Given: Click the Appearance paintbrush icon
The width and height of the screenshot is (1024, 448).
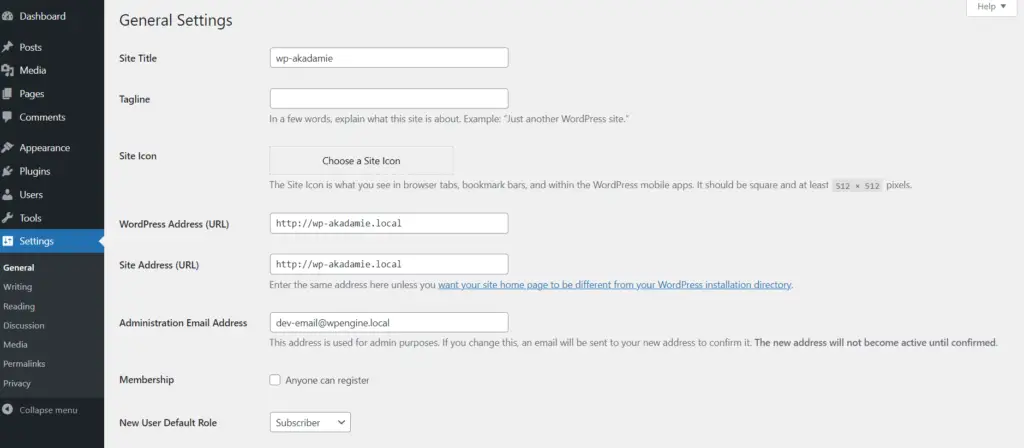Looking at the screenshot, I should point(7,148).
